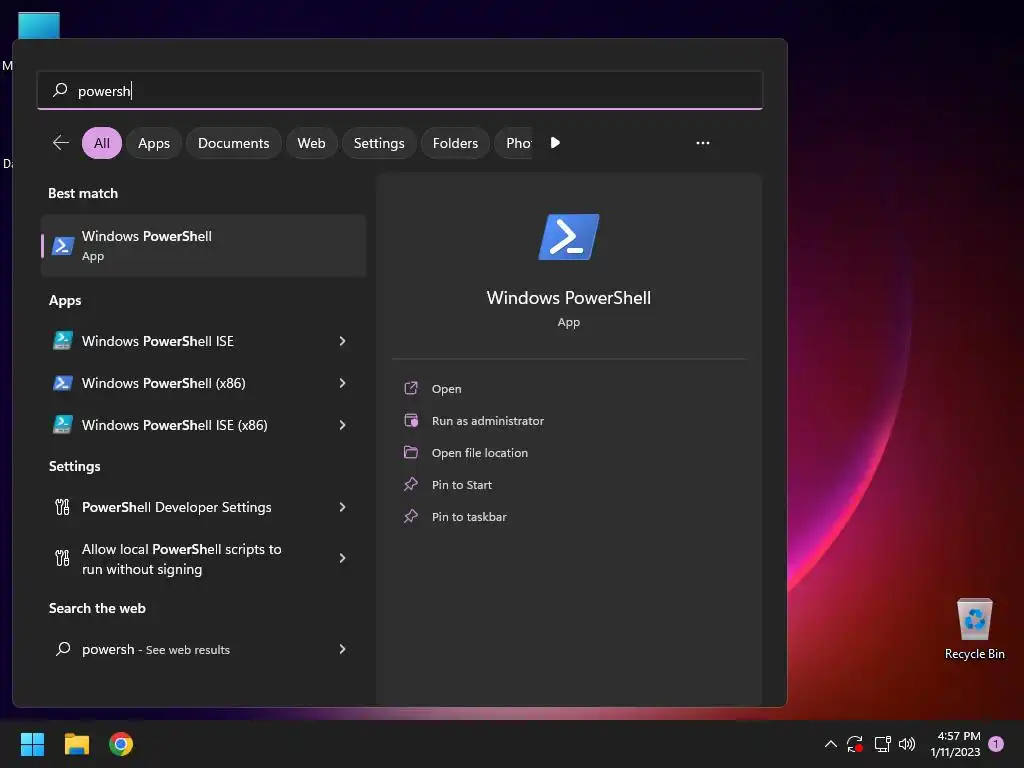Viewport: 1024px width, 768px height.
Task: Open File Explorer from the taskbar
Action: [x=76, y=744]
